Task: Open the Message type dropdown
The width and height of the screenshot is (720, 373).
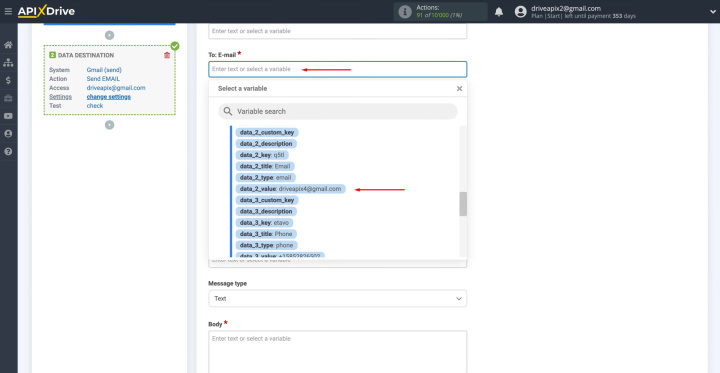Action: click(338, 299)
